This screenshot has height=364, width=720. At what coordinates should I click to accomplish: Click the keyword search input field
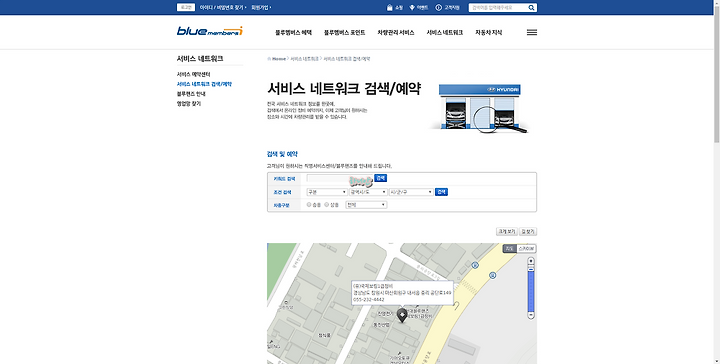[x=340, y=178]
